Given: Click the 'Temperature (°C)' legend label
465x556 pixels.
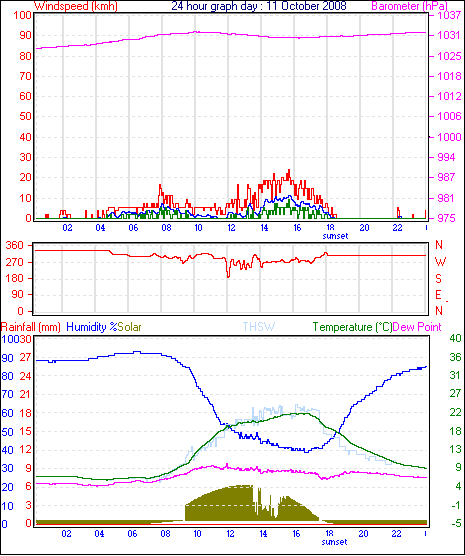Looking at the screenshot, I should [x=353, y=327].
